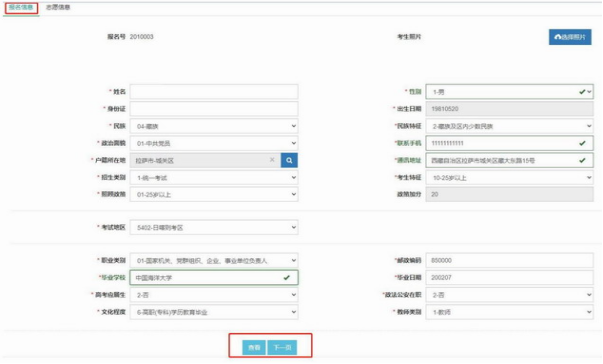This screenshot has height=364, width=603.
Task: Open the 教师类别 dropdown showing 1-教师
Action: pyautogui.click(x=509, y=312)
